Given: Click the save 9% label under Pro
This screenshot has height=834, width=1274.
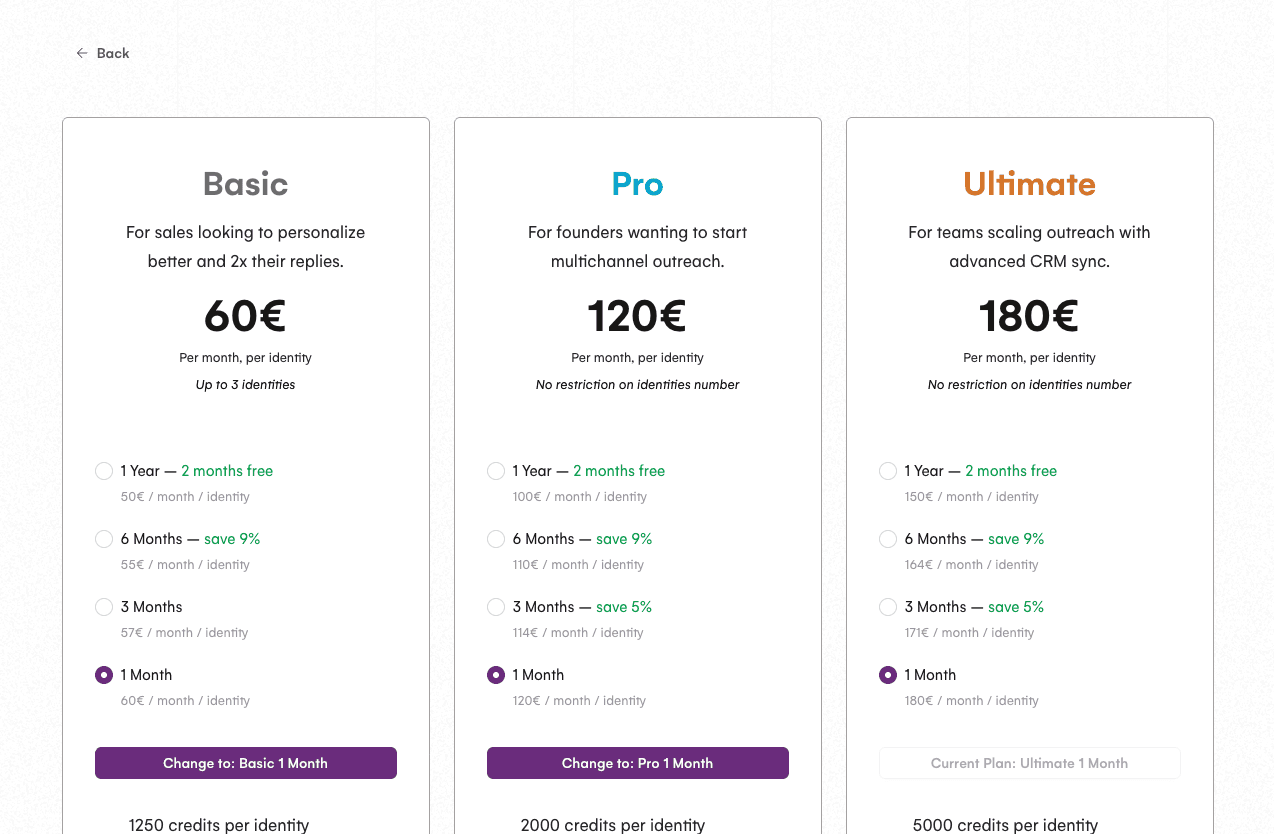Looking at the screenshot, I should (x=623, y=539).
